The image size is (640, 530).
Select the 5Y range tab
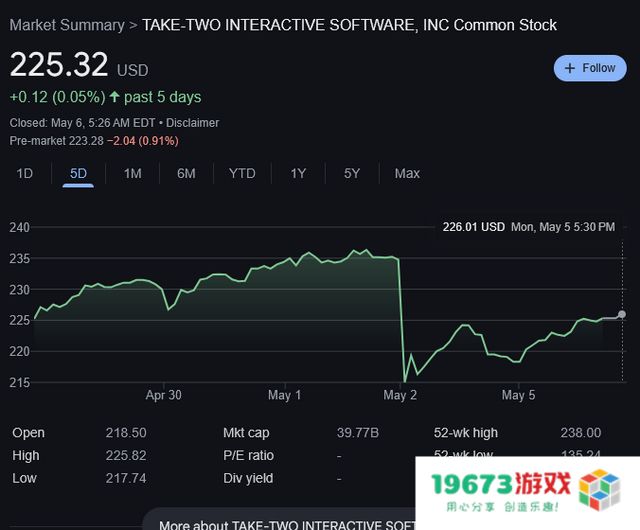352,174
